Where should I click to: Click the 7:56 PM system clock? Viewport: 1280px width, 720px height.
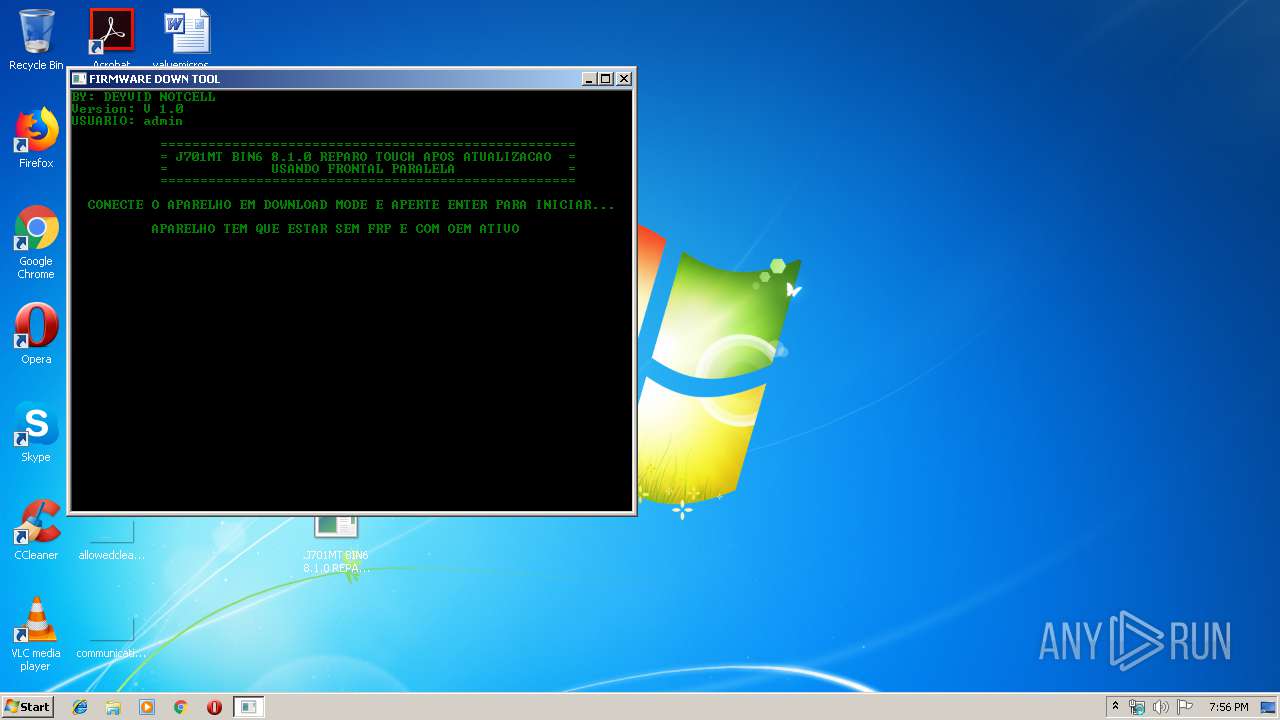point(1228,707)
